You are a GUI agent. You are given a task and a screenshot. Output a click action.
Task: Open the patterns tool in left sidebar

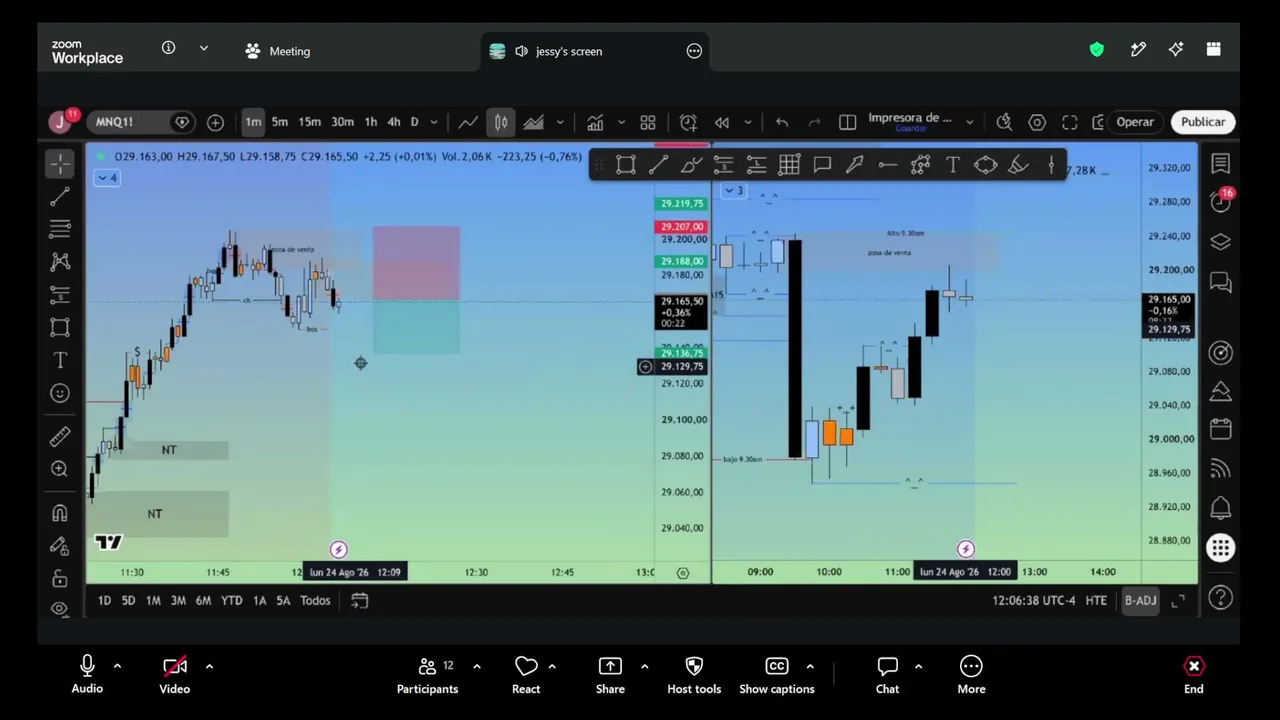60,262
